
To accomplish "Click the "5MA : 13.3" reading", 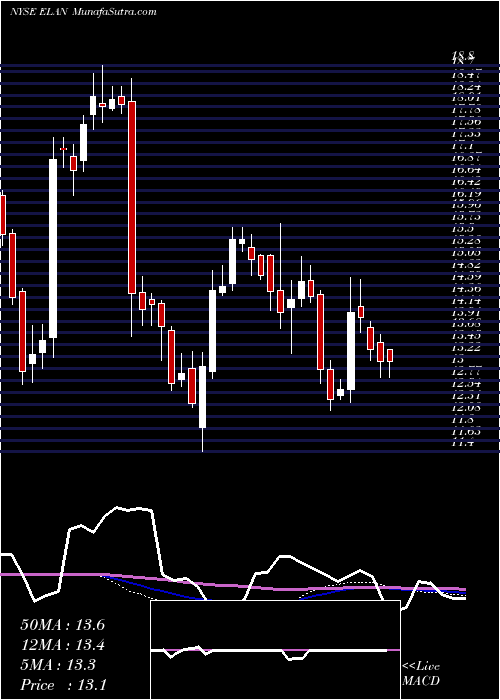I will pos(58,665).
